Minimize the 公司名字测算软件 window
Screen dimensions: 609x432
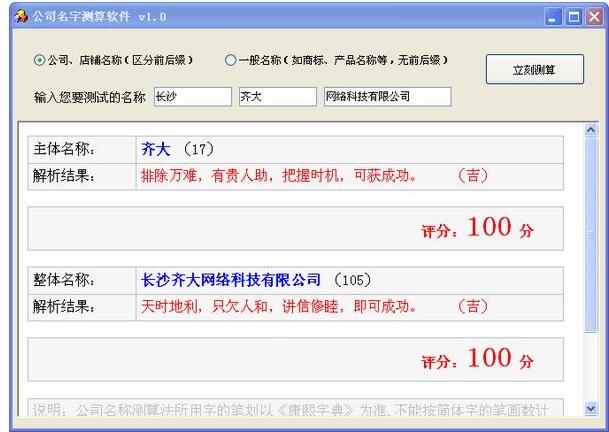(553, 17)
